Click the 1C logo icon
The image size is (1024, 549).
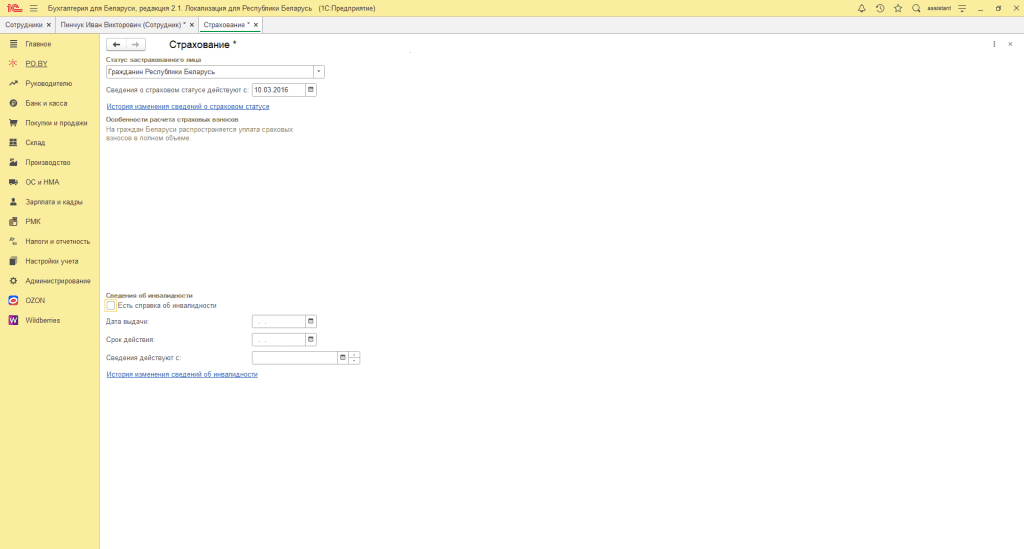(x=14, y=8)
